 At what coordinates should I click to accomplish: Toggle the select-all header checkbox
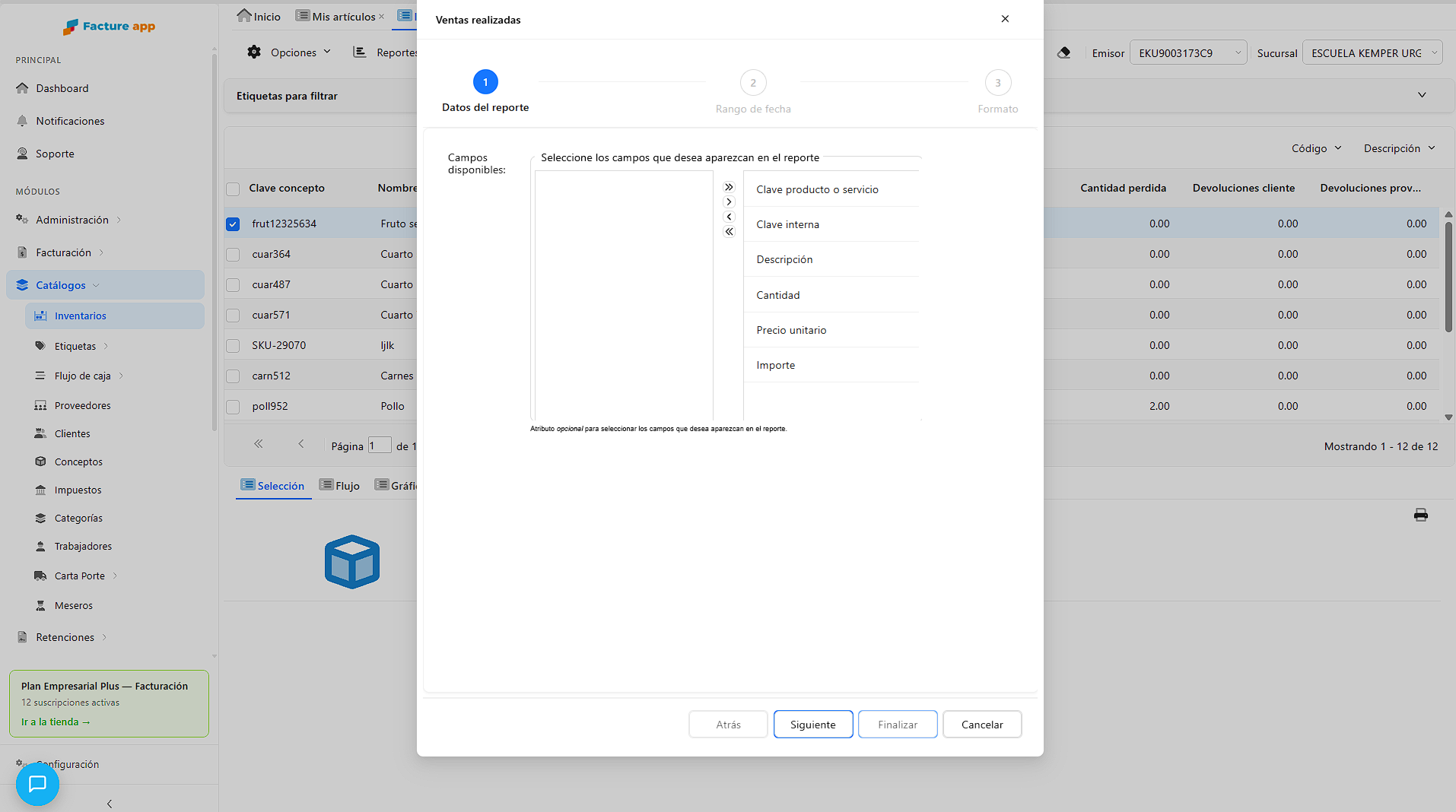pos(233,189)
